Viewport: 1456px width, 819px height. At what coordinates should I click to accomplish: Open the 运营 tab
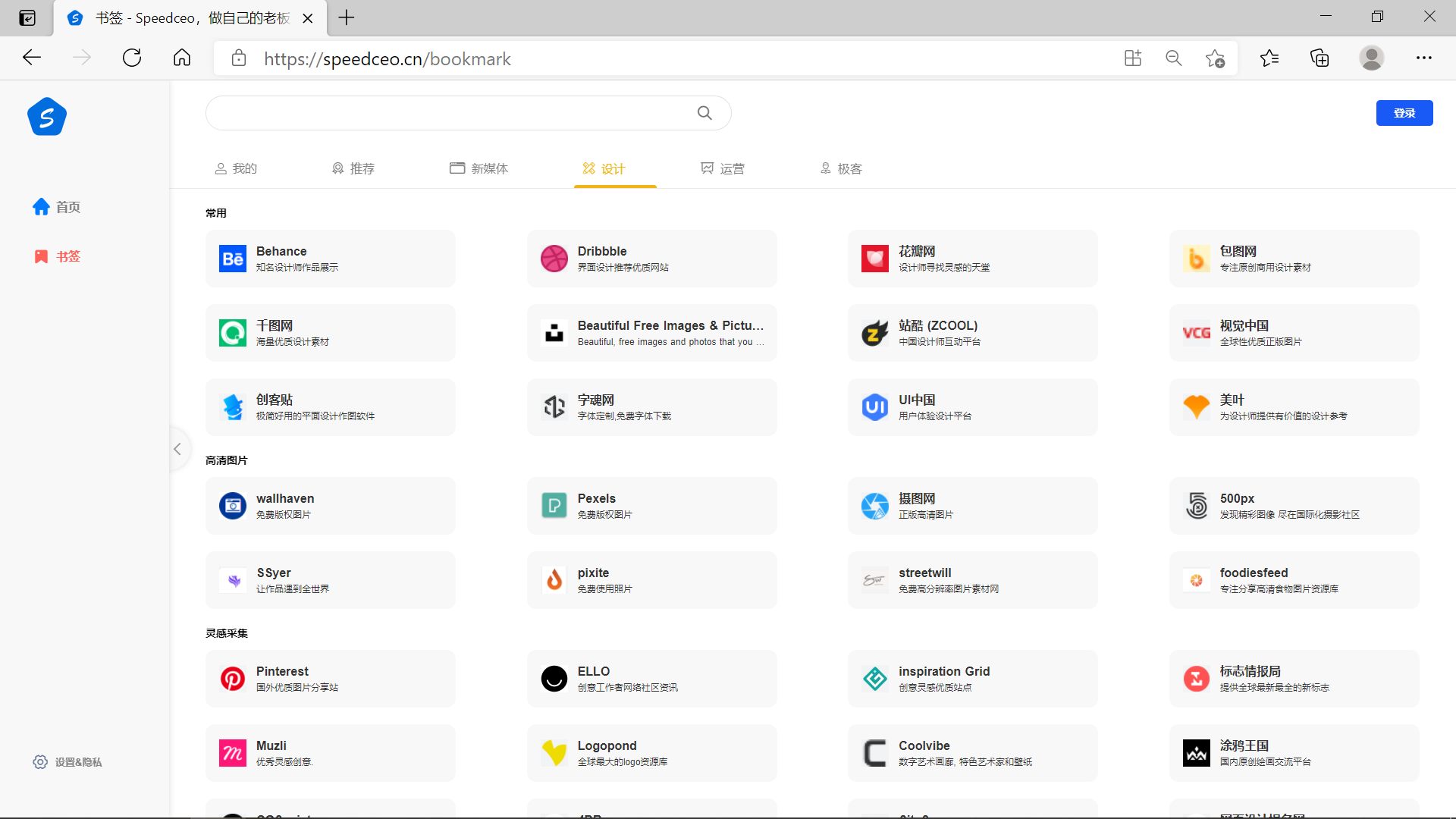coord(723,168)
